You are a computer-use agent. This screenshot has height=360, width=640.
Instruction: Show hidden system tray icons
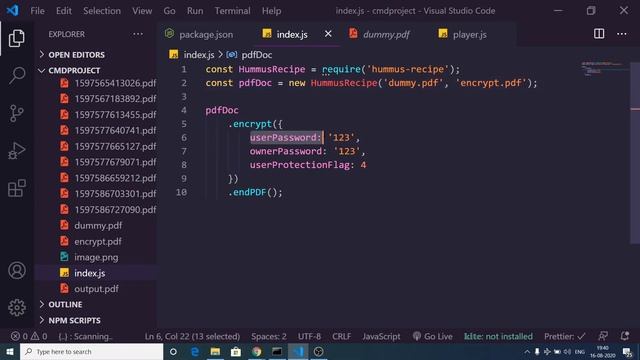(527, 351)
